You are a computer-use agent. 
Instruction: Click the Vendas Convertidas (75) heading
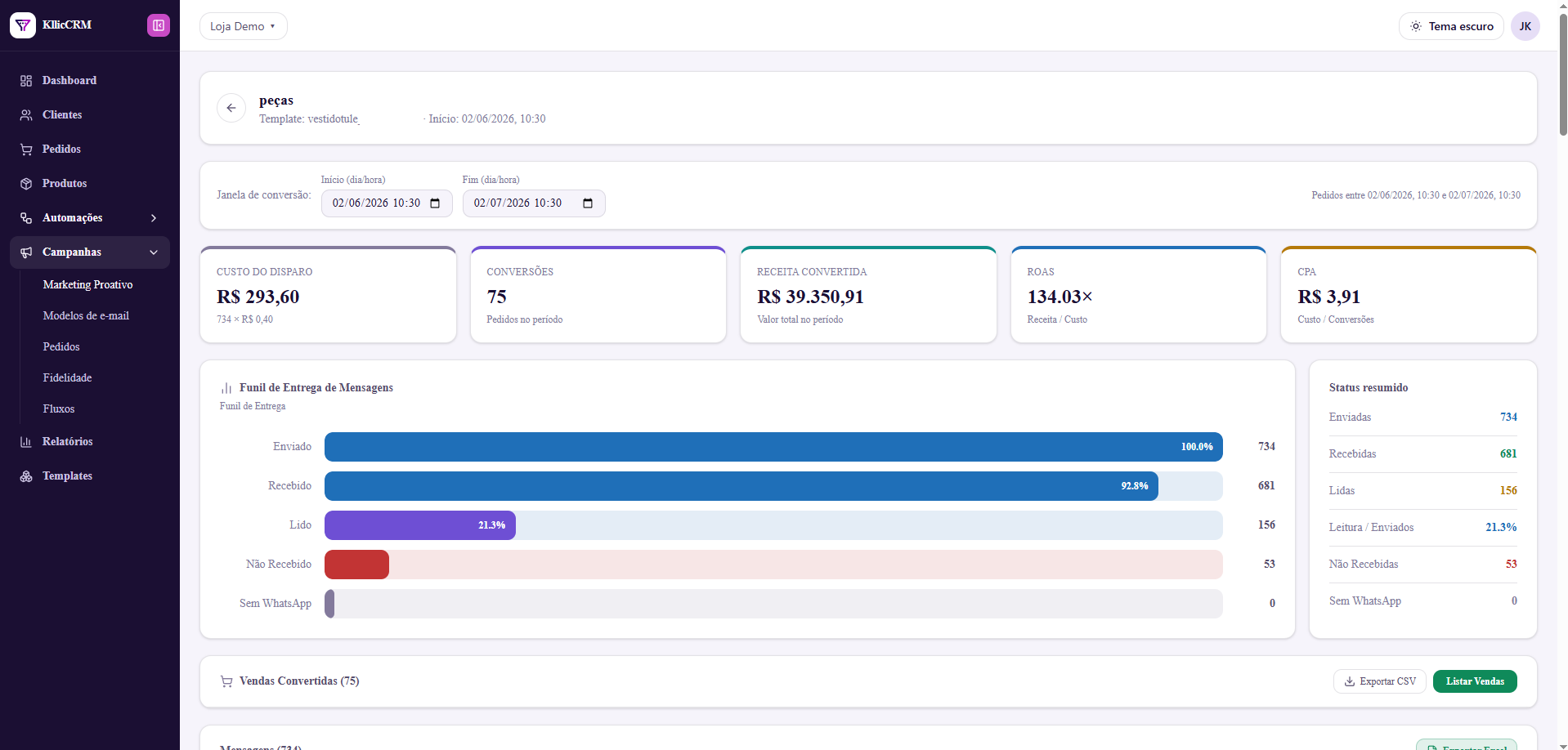299,681
